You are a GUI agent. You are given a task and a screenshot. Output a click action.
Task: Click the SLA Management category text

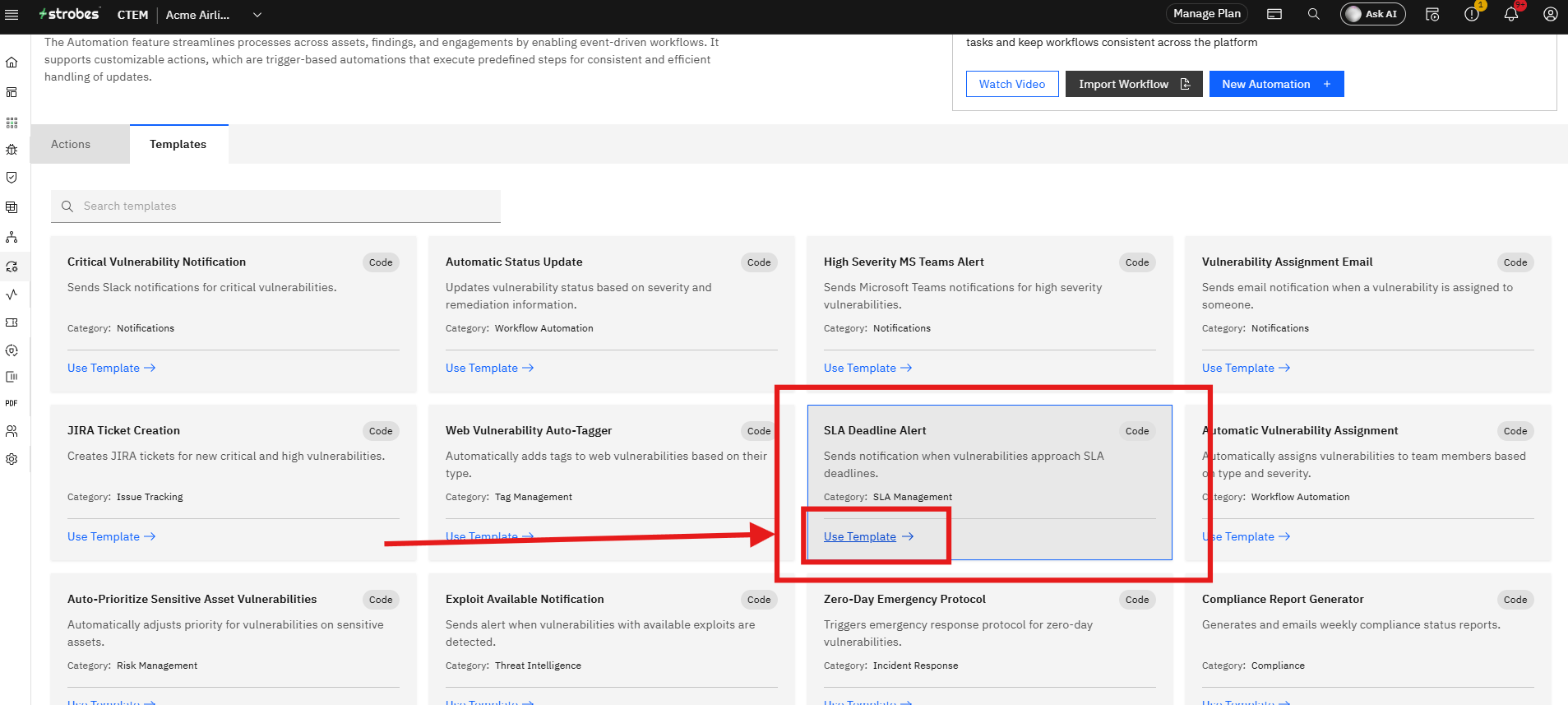tap(913, 497)
